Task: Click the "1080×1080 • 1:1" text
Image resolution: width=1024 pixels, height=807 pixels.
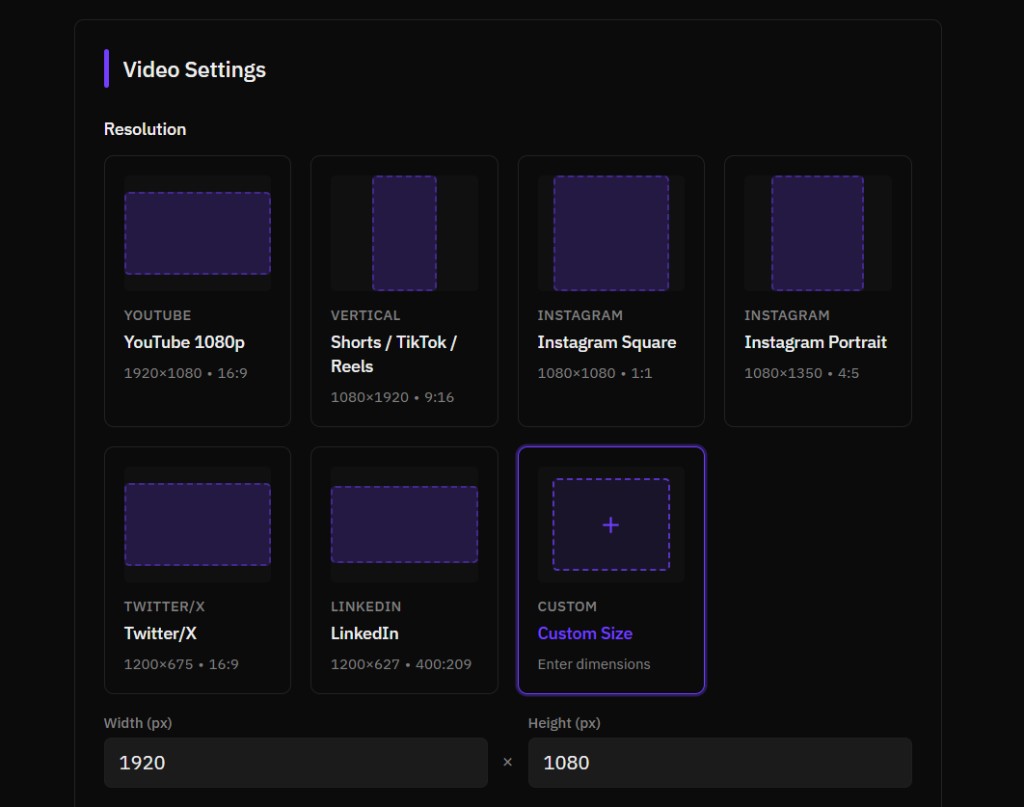Action: pyautogui.click(x=594, y=373)
